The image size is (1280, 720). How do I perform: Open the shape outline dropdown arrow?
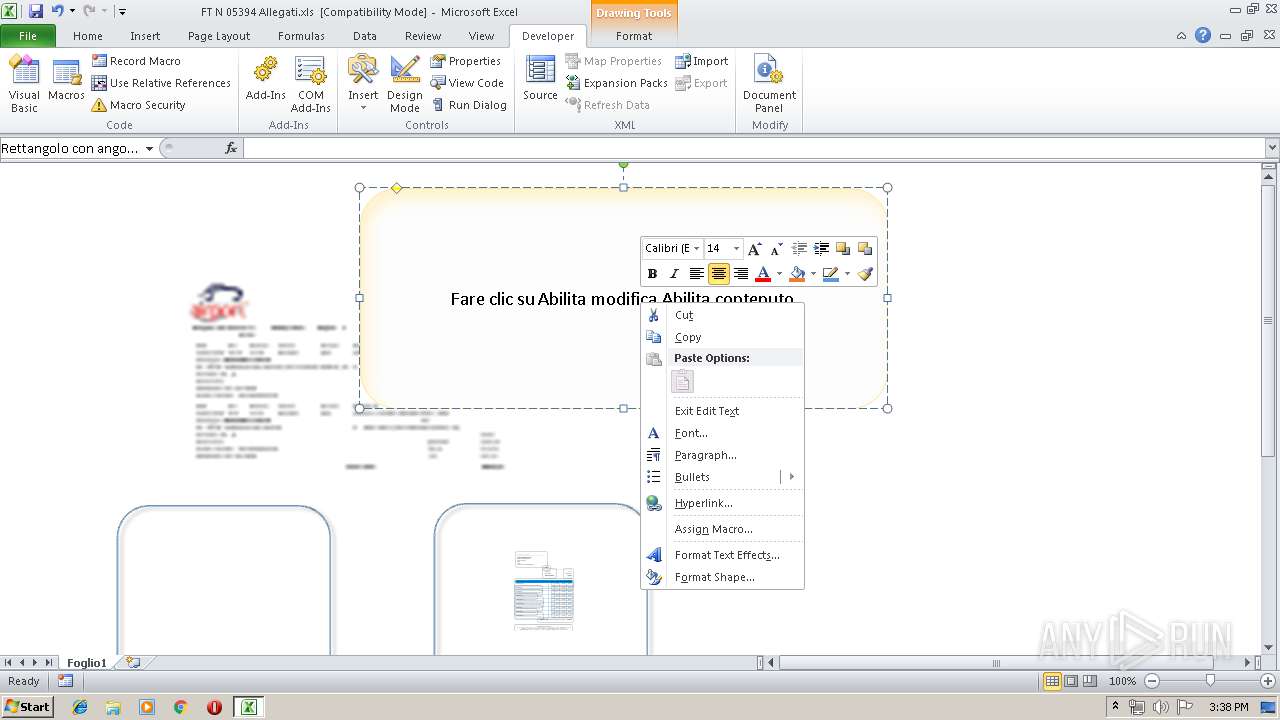(847, 273)
